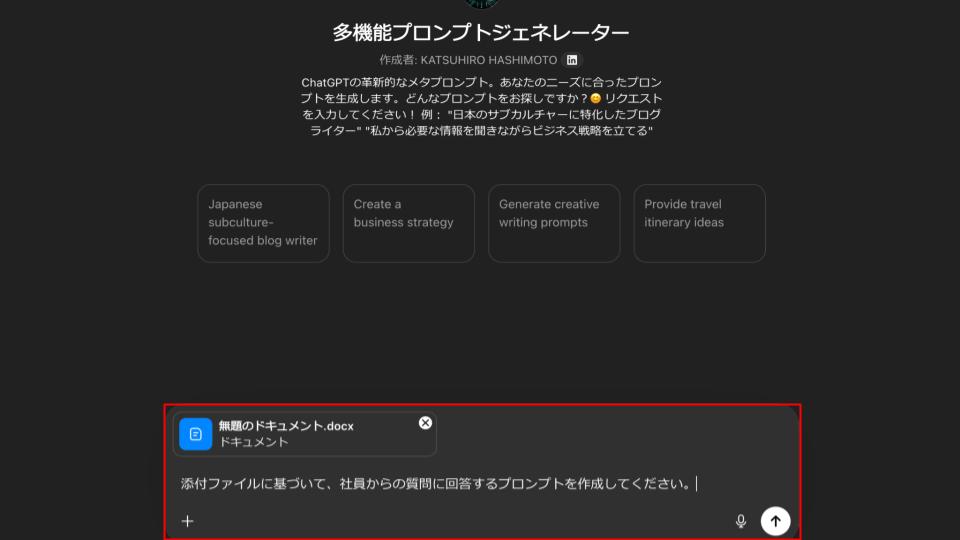Activate the microphone voice input
This screenshot has width=960, height=540.
[x=741, y=521]
